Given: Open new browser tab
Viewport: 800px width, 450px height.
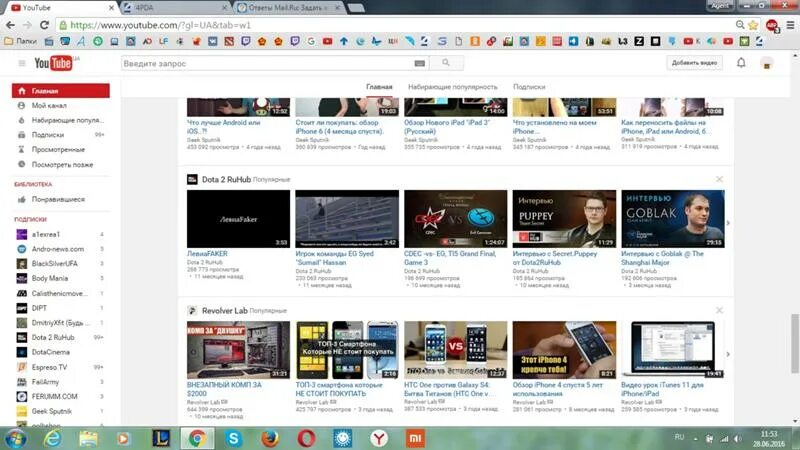Looking at the screenshot, I should pos(356,8).
